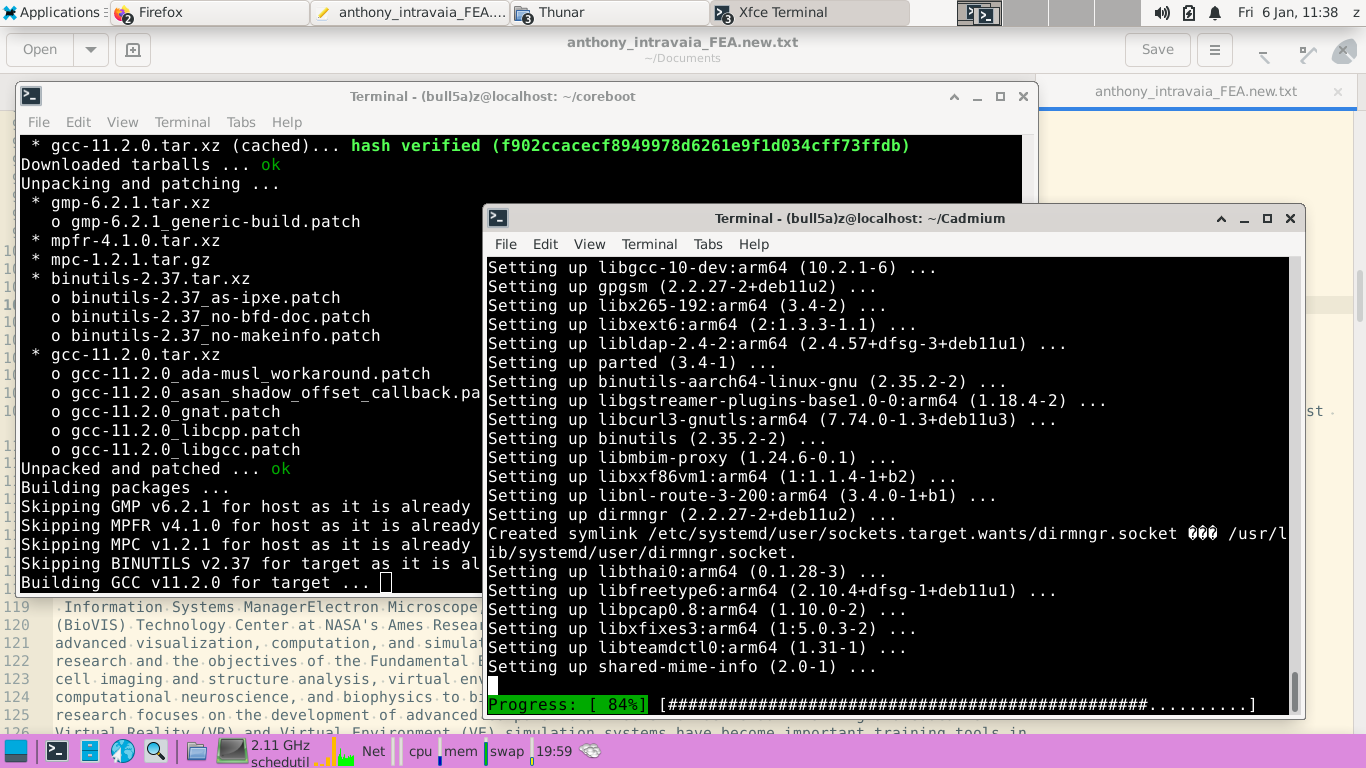Open Tabs menu in the Cadmium terminal

(x=708, y=244)
